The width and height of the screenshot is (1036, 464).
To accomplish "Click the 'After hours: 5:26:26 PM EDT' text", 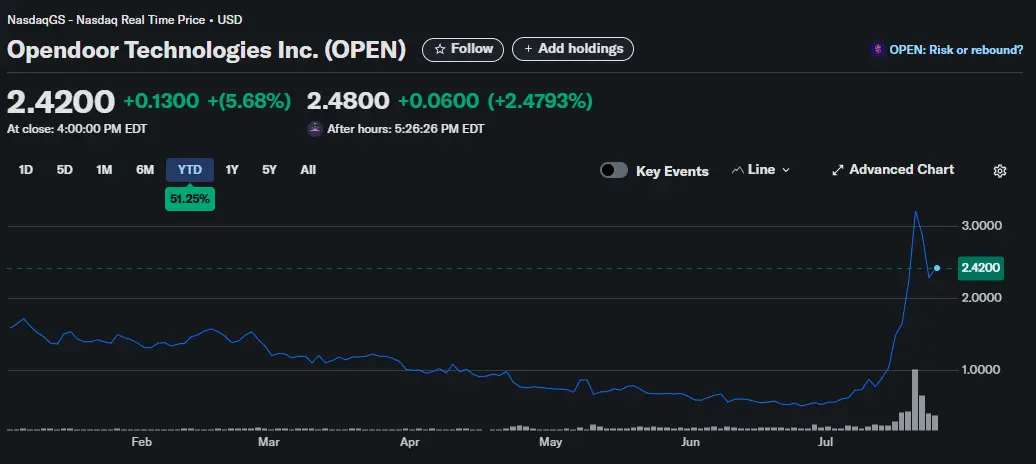I will click(406, 129).
